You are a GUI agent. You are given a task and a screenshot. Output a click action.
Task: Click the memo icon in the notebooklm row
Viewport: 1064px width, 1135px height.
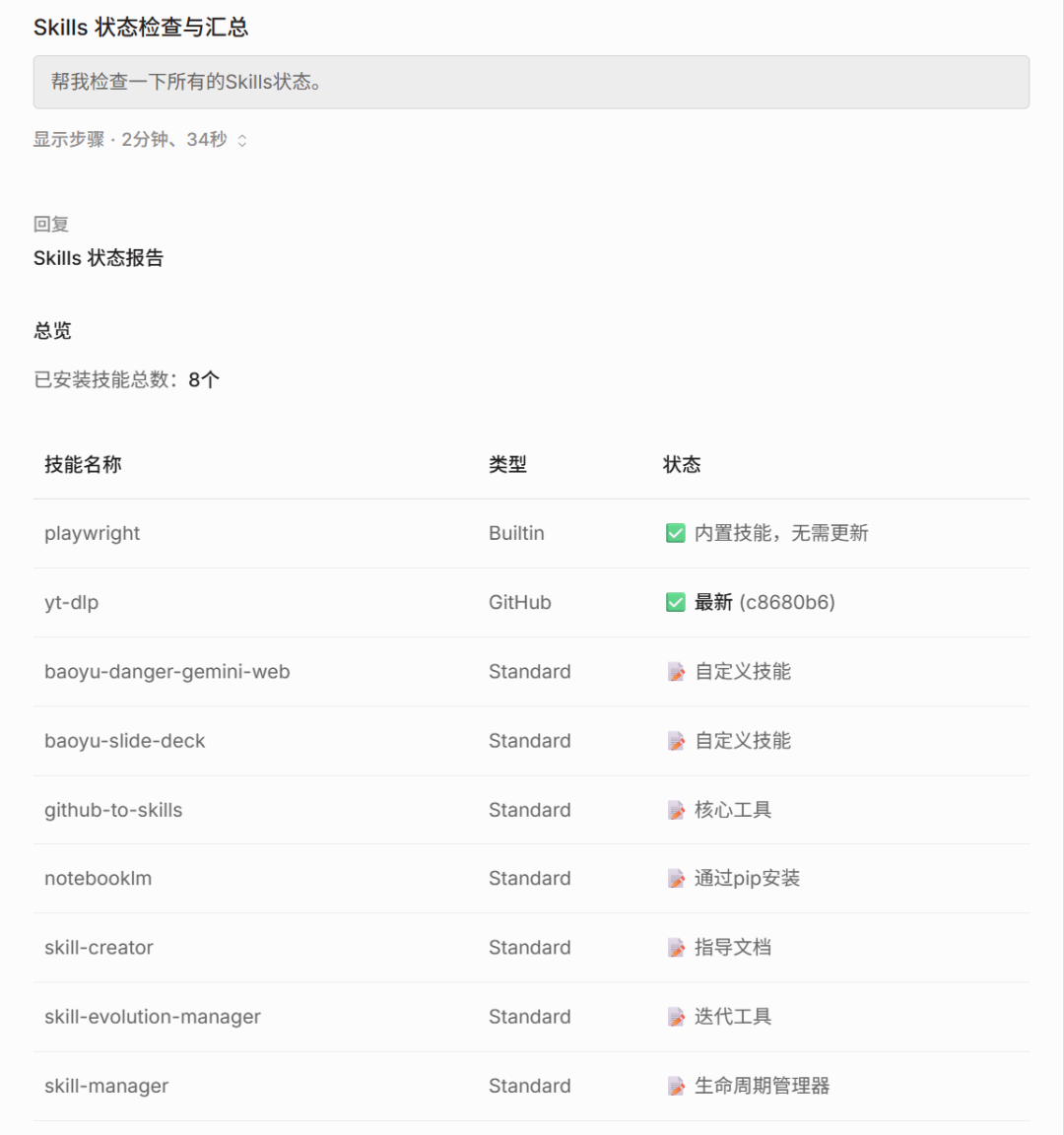[x=676, y=878]
